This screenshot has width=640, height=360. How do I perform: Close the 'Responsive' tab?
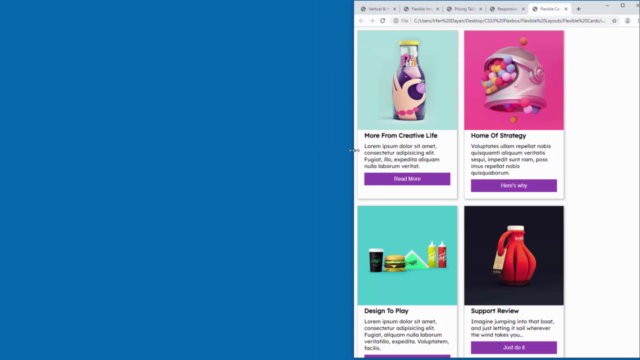(523, 9)
